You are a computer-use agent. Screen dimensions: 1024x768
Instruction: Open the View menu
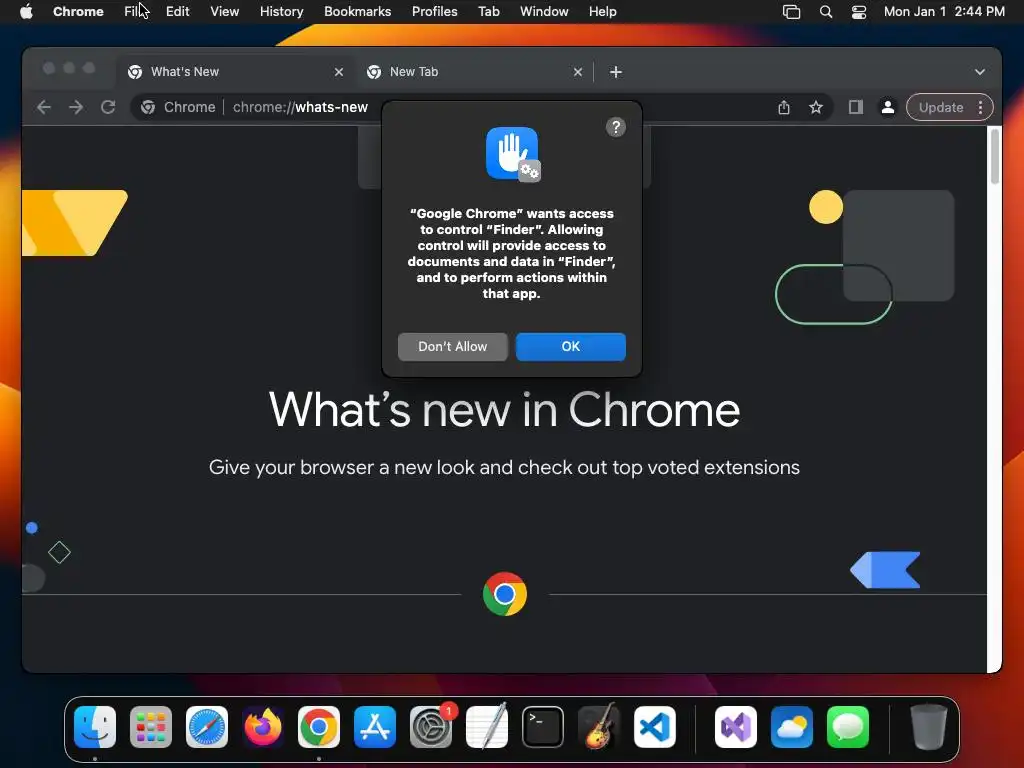click(x=224, y=12)
